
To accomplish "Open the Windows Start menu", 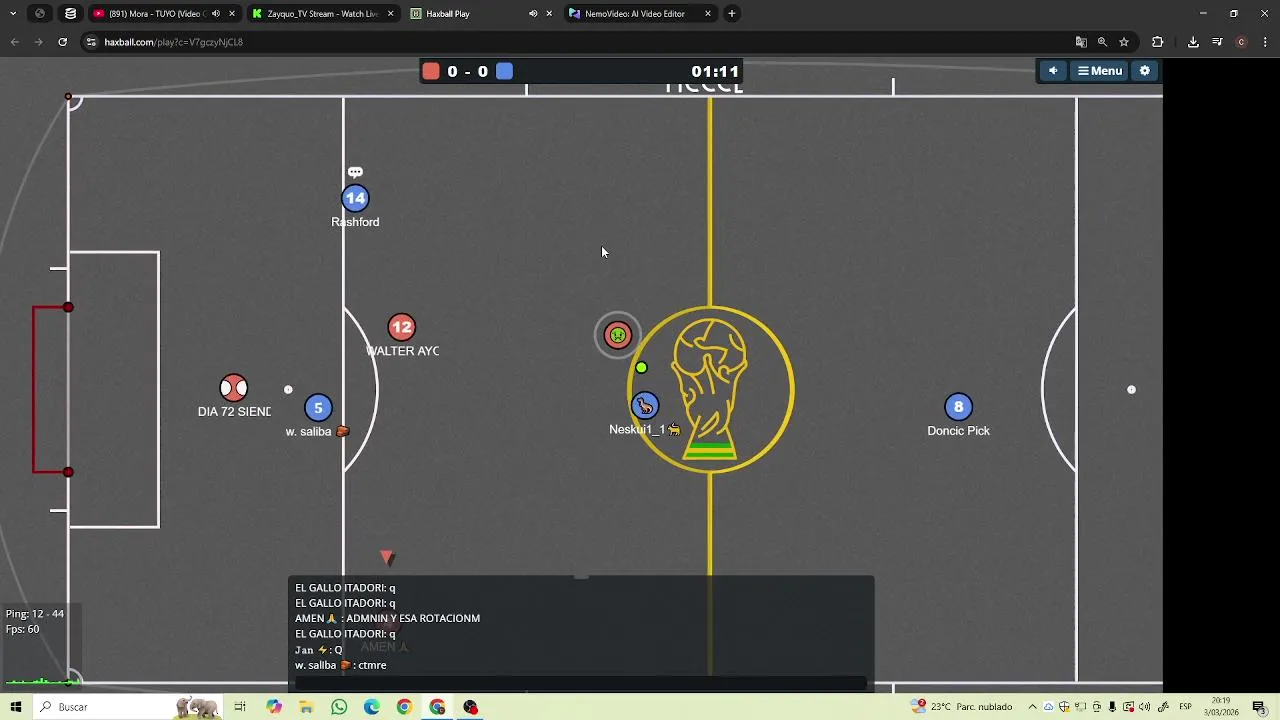I will [16, 707].
